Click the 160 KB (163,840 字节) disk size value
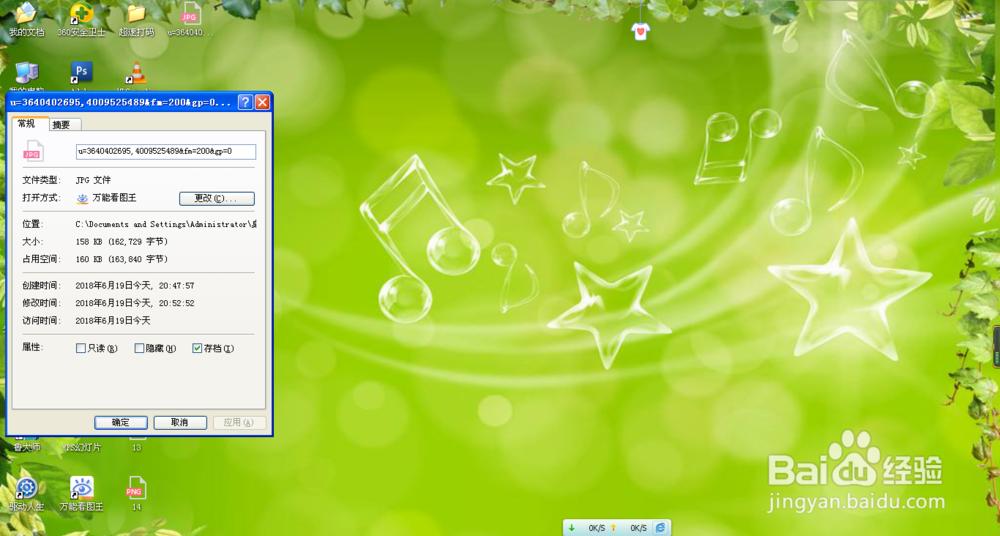This screenshot has width=1000, height=536. click(122, 259)
